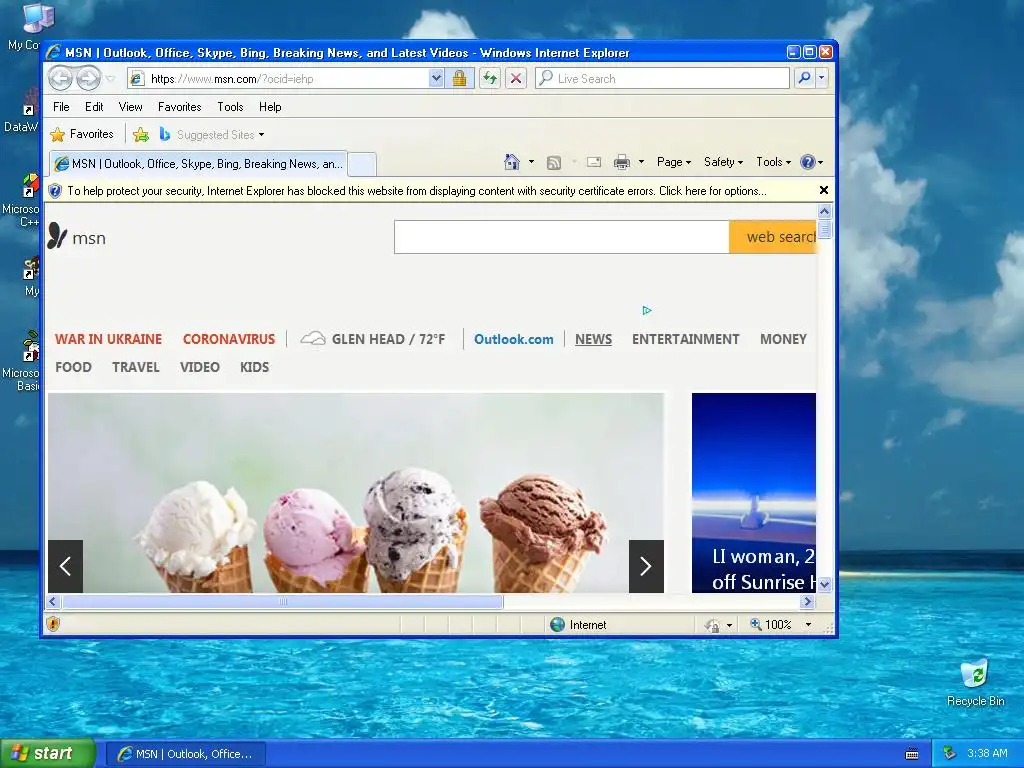Click the browser Back arrow button
The width and height of the screenshot is (1024, 768).
click(61, 79)
